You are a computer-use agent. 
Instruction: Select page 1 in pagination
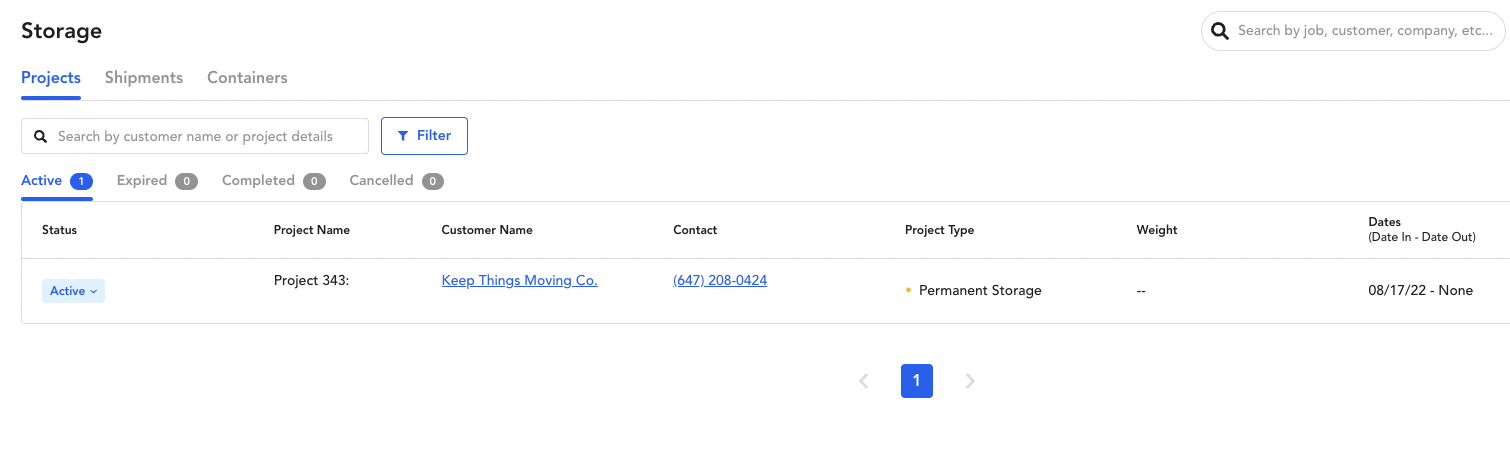coord(916,381)
